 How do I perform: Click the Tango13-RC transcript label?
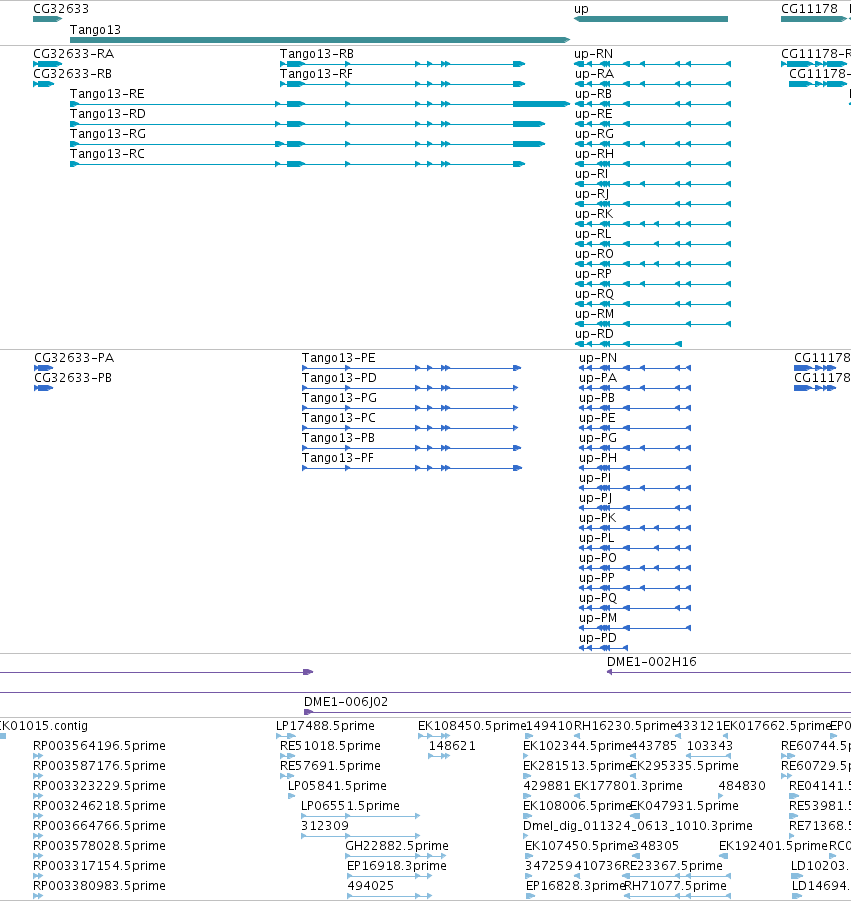[x=107, y=154]
